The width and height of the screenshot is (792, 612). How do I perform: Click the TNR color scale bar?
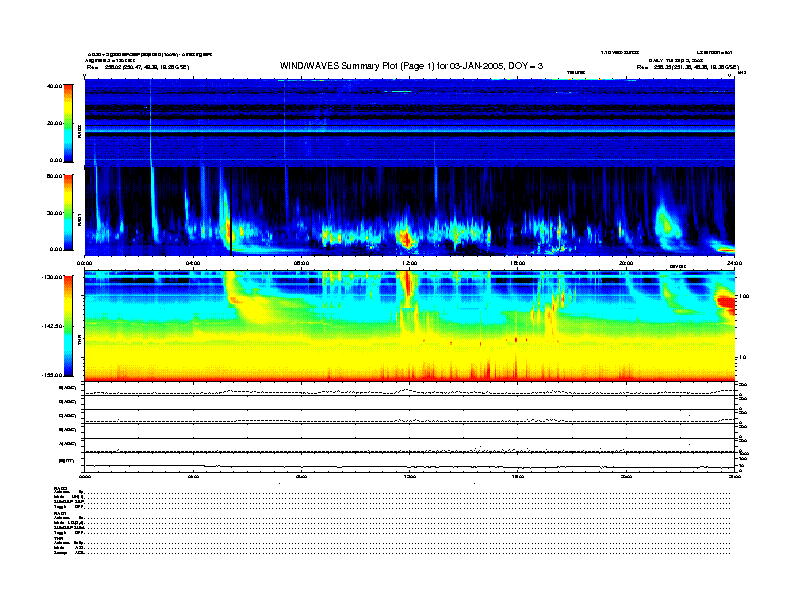click(x=68, y=326)
